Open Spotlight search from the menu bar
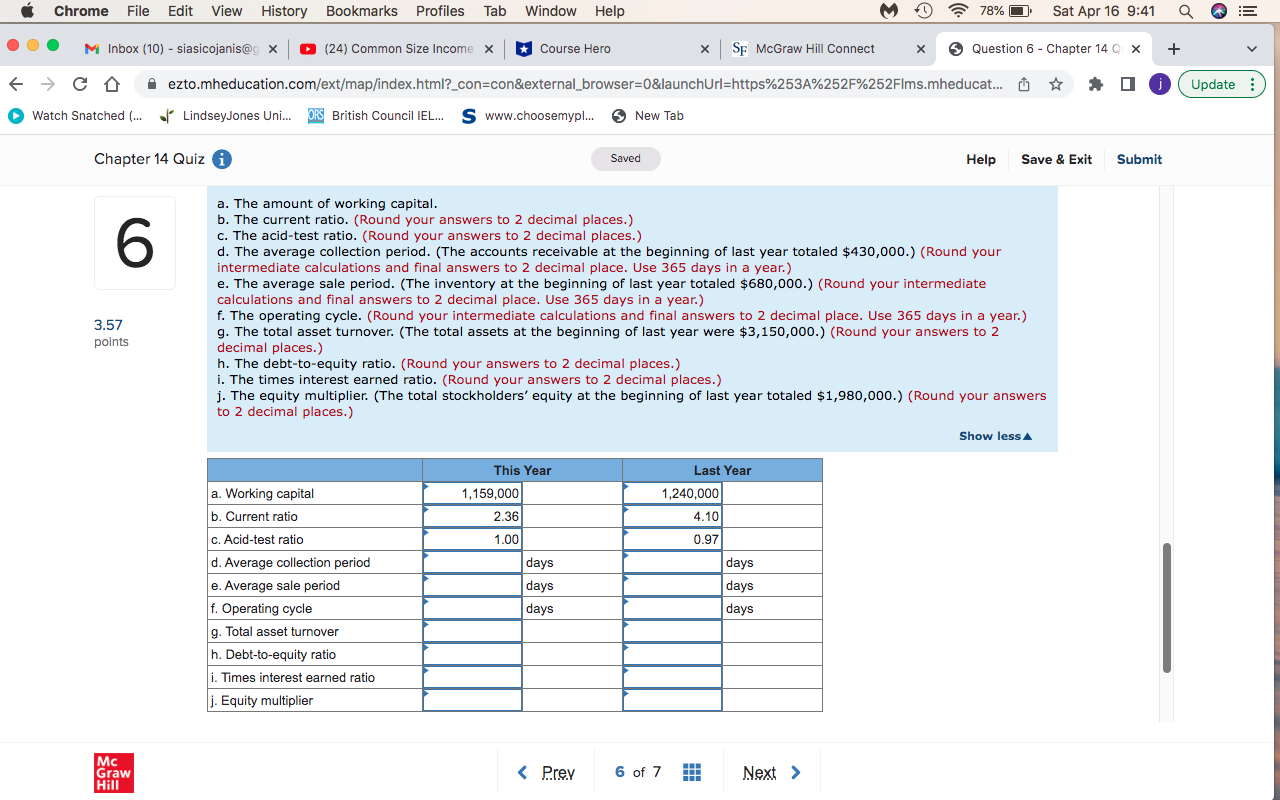Image resolution: width=1280 pixels, height=800 pixels. [x=1186, y=11]
